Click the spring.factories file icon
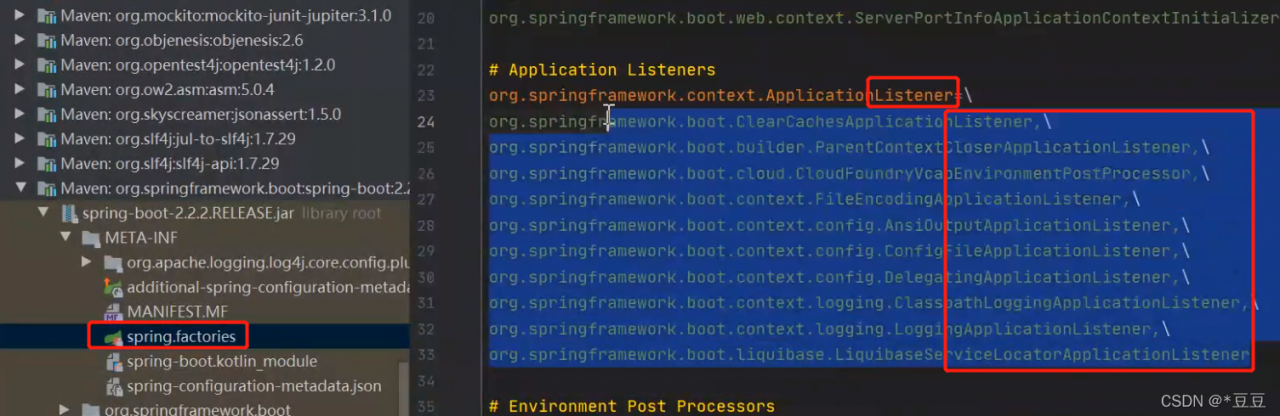This screenshot has height=416, width=1280. (113, 337)
